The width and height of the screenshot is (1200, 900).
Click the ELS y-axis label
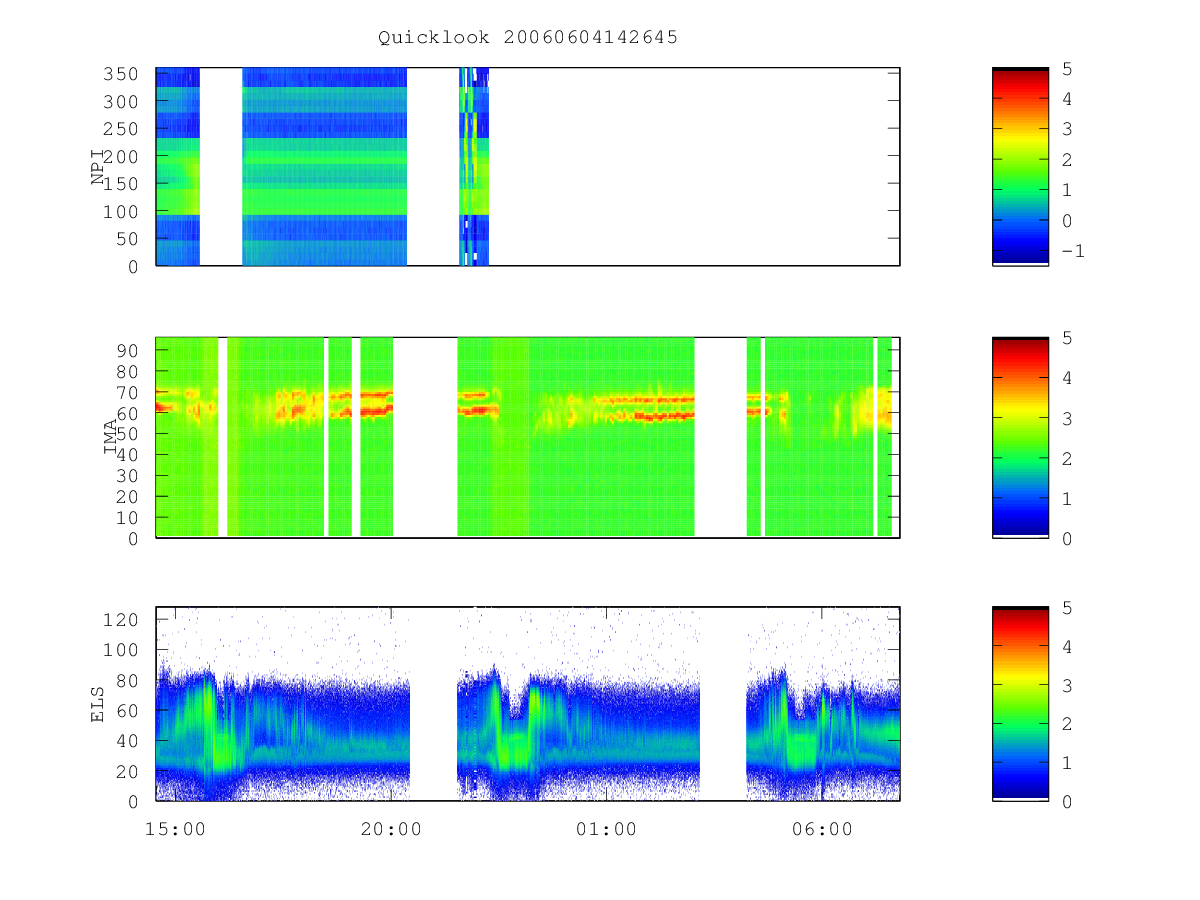99,704
